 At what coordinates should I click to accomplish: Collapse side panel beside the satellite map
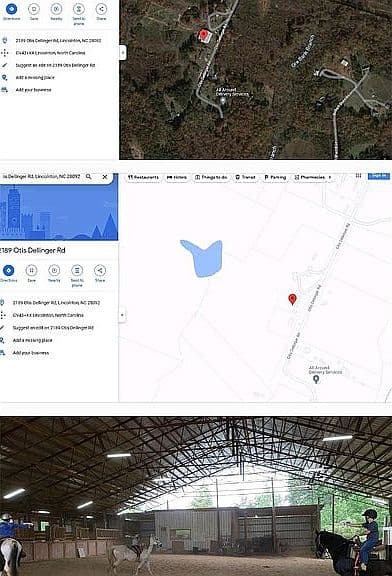tap(123, 53)
